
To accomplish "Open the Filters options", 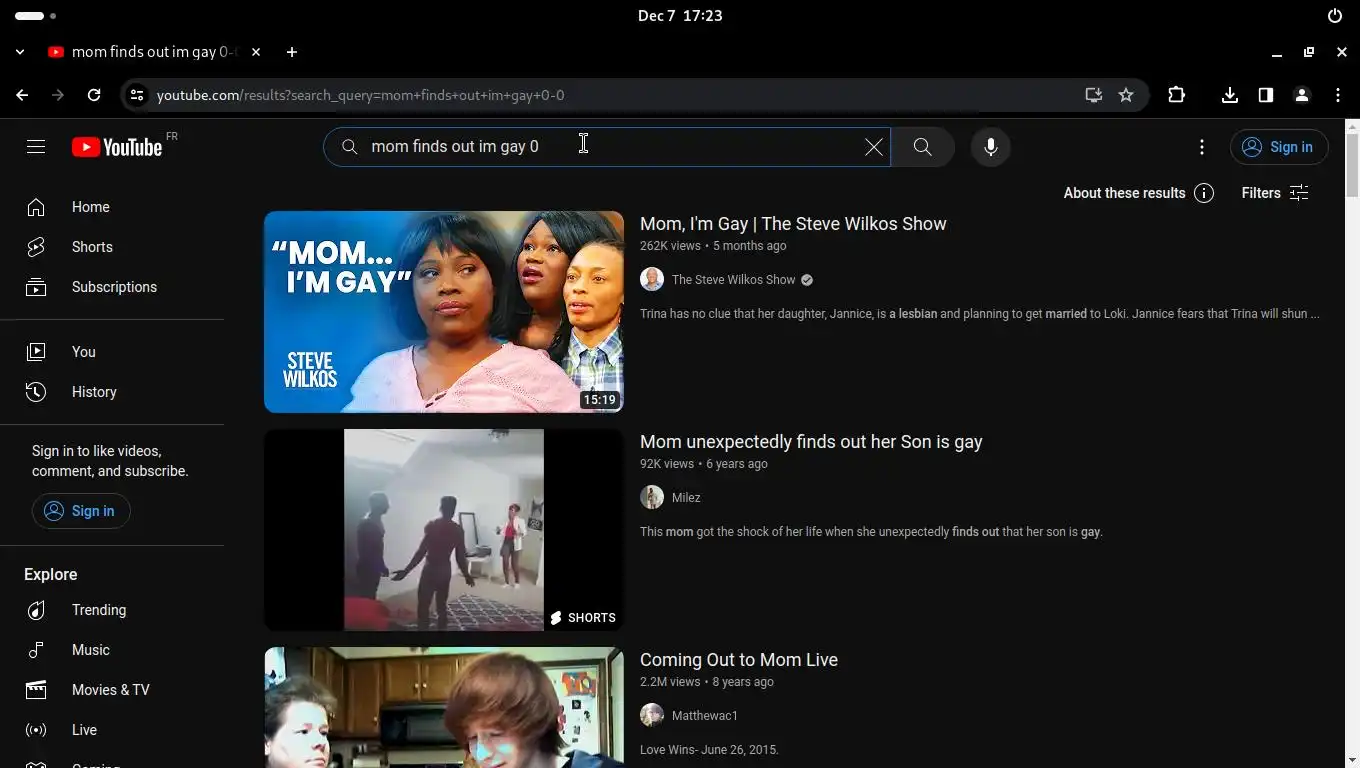I will pyautogui.click(x=1275, y=193).
